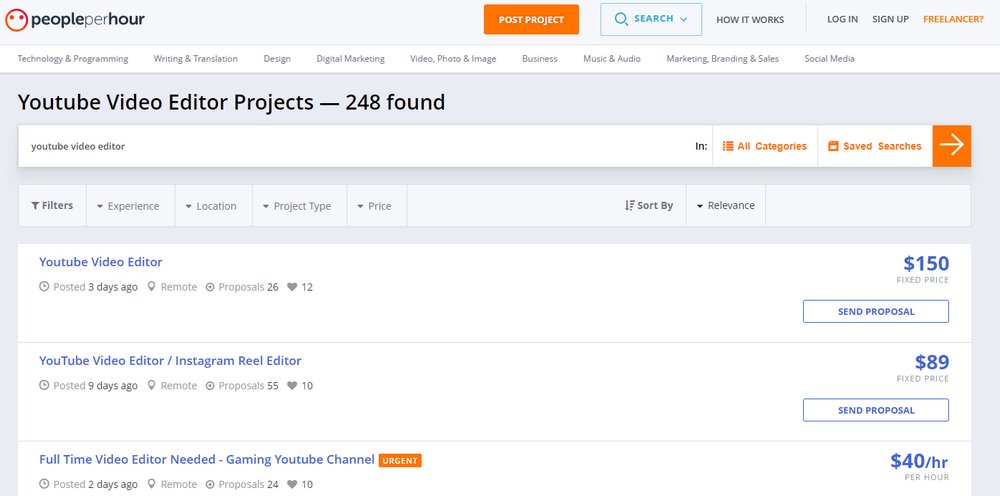Send proposal for $89 Instagram Reel Editor
The height and width of the screenshot is (496, 1000).
pyautogui.click(x=876, y=411)
